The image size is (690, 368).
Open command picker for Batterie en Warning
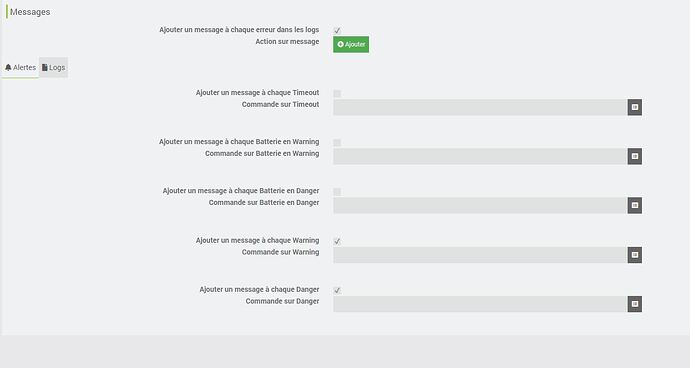pos(635,156)
